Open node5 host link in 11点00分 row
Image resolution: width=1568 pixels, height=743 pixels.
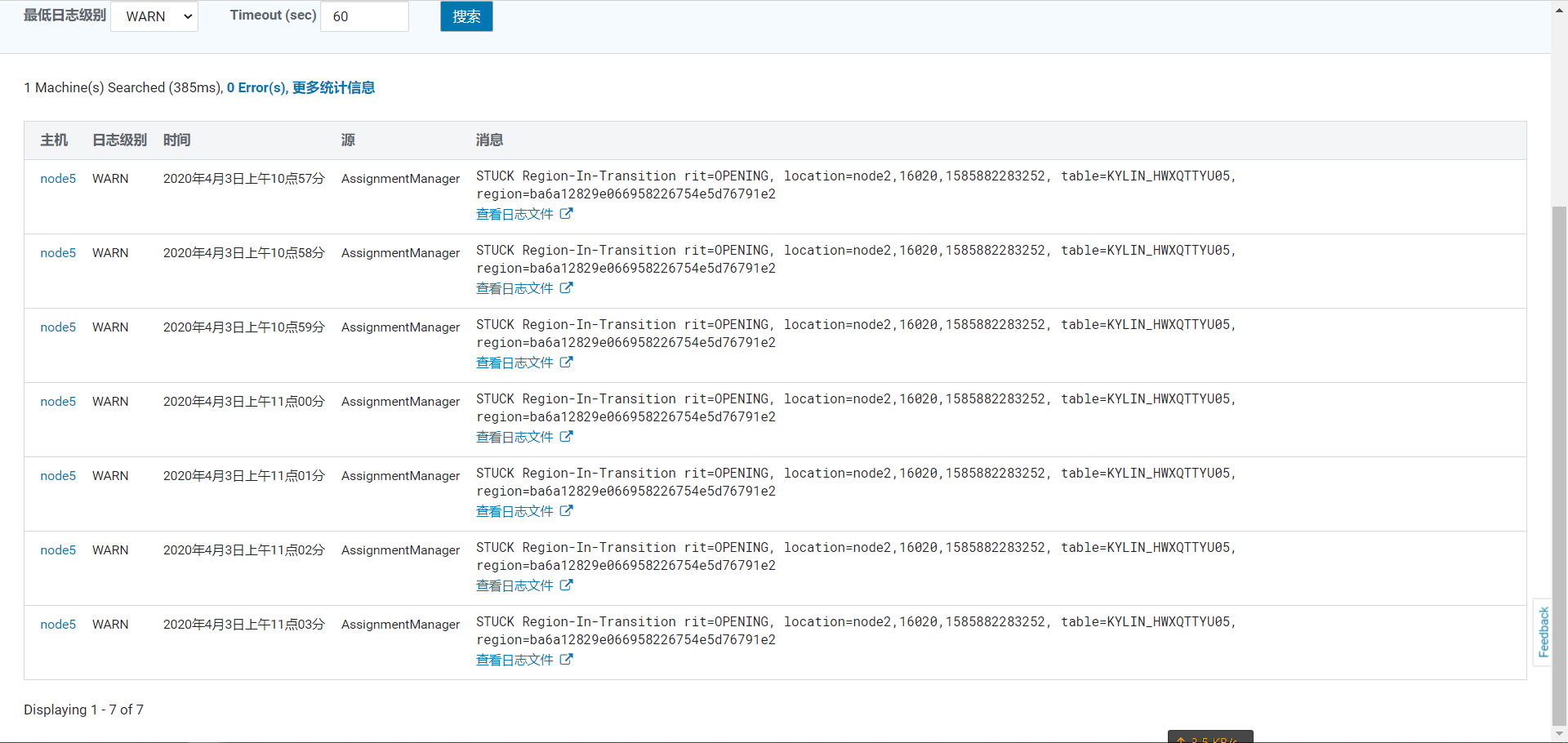tap(58, 401)
